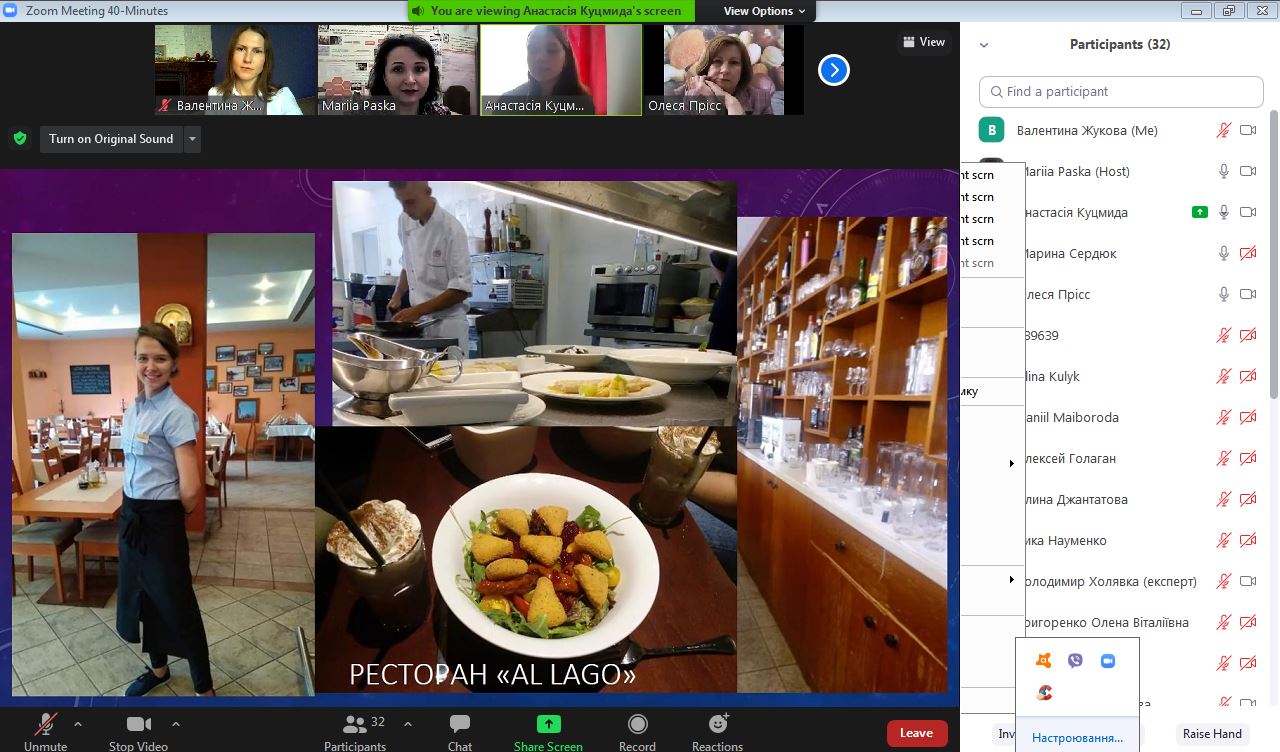Screen dimensions: 1280x752
Task: Click the Avast icon in tray popup
Action: coord(1044,661)
